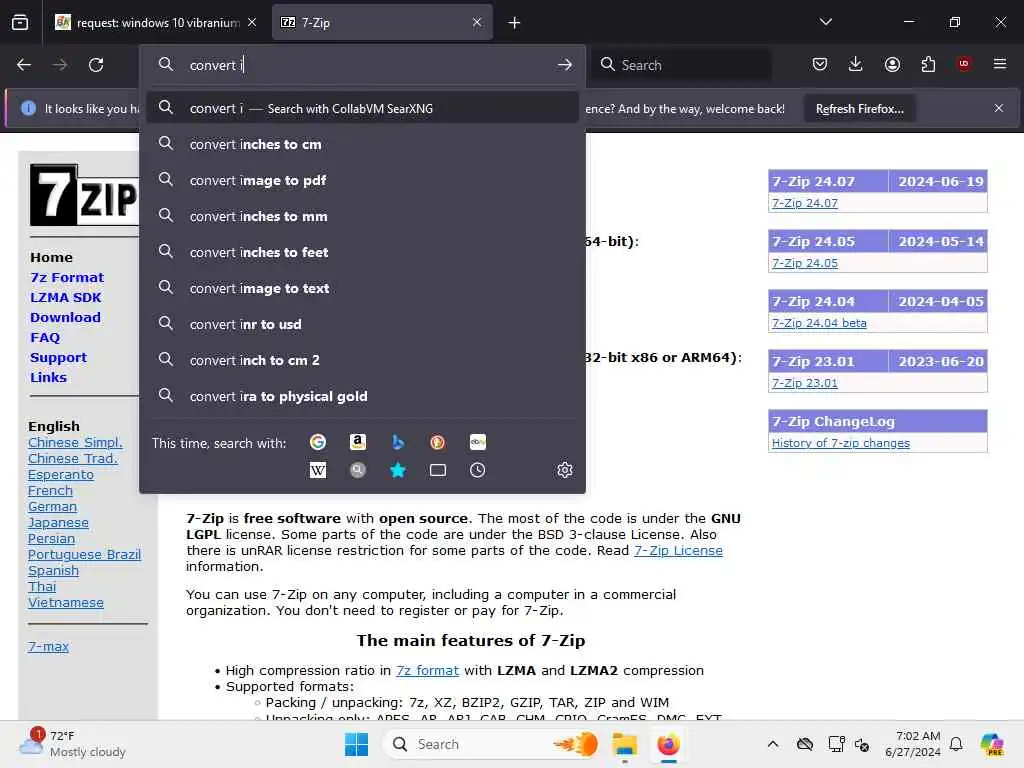The height and width of the screenshot is (768, 1024).
Task: Switch language to Chinese Simpl.
Action: [75, 443]
